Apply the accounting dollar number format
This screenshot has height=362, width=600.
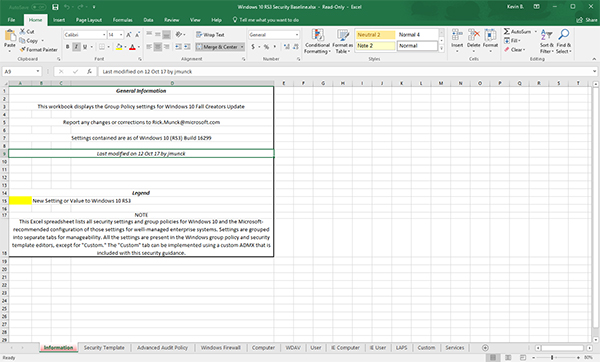pyautogui.click(x=253, y=47)
